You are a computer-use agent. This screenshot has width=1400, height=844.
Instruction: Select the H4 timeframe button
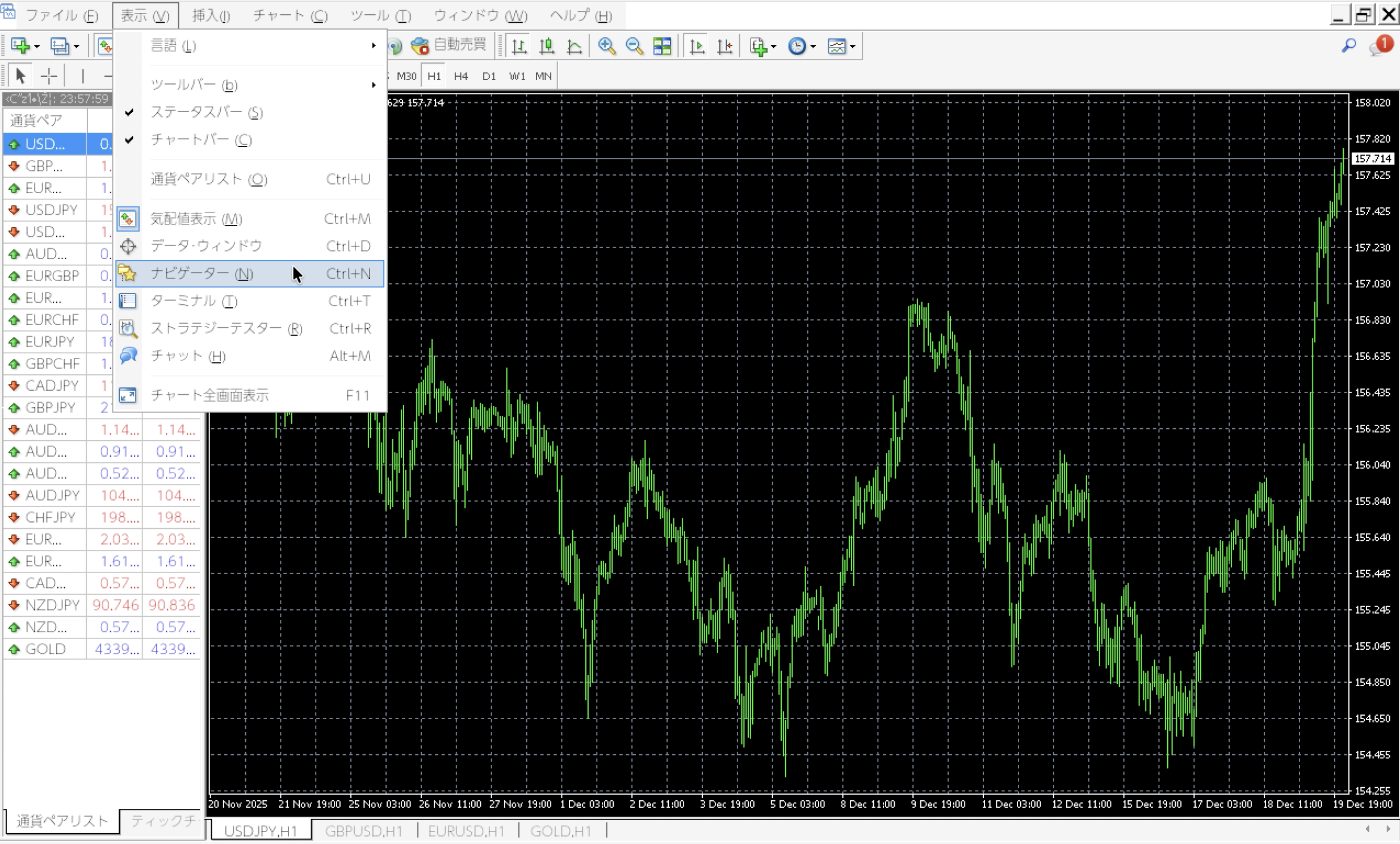[461, 76]
